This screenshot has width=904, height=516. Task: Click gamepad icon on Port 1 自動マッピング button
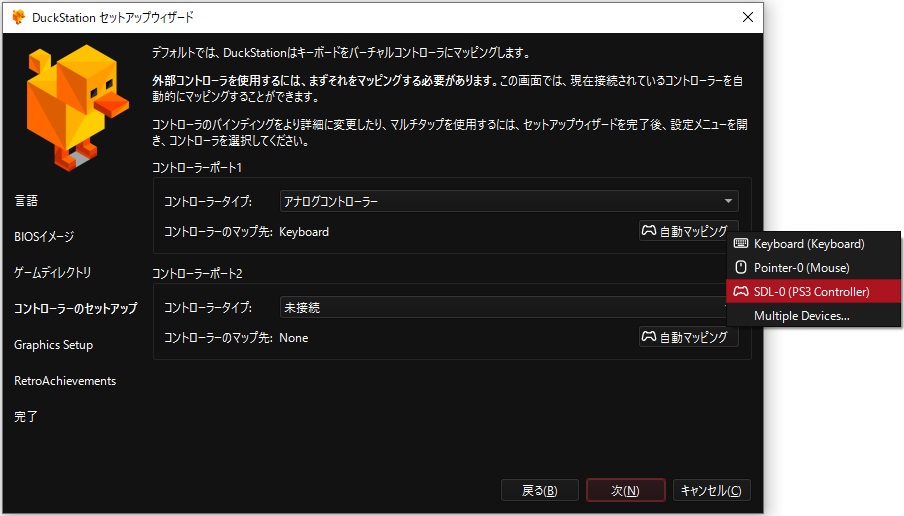(649, 231)
